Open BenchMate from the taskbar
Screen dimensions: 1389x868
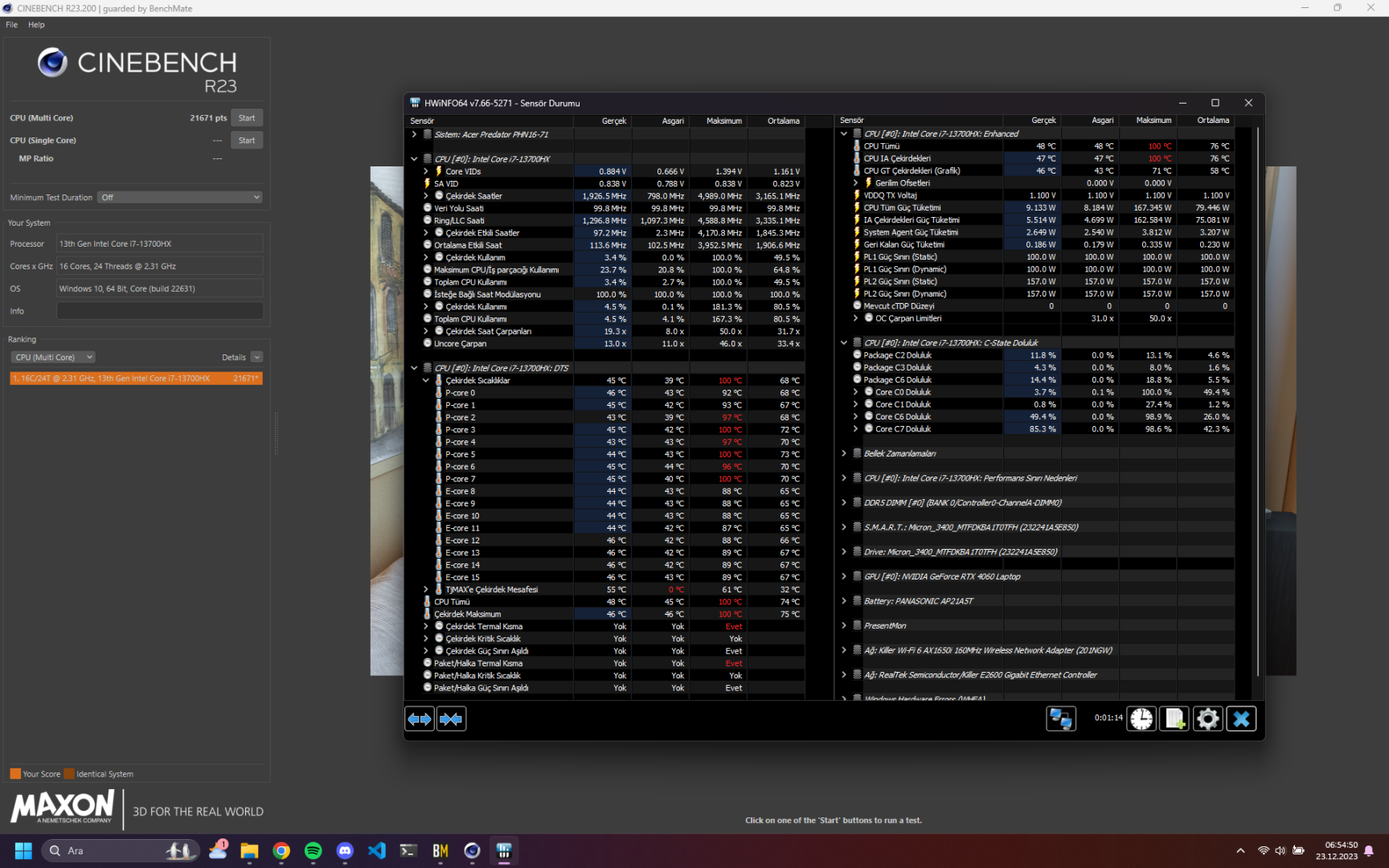pyautogui.click(x=440, y=850)
